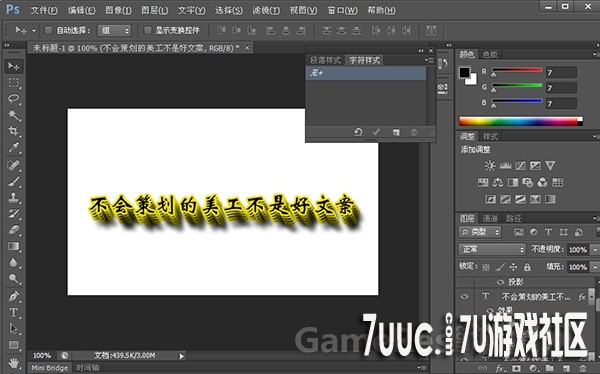This screenshot has width=600, height=374.
Task: Select the Magic Wand tool
Action: [x=14, y=115]
